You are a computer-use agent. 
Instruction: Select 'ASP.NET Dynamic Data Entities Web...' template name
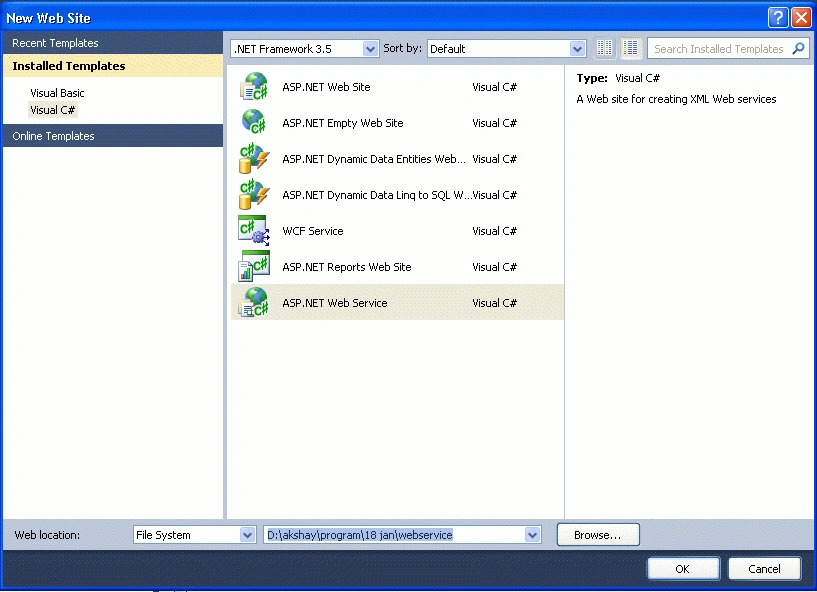coord(374,159)
